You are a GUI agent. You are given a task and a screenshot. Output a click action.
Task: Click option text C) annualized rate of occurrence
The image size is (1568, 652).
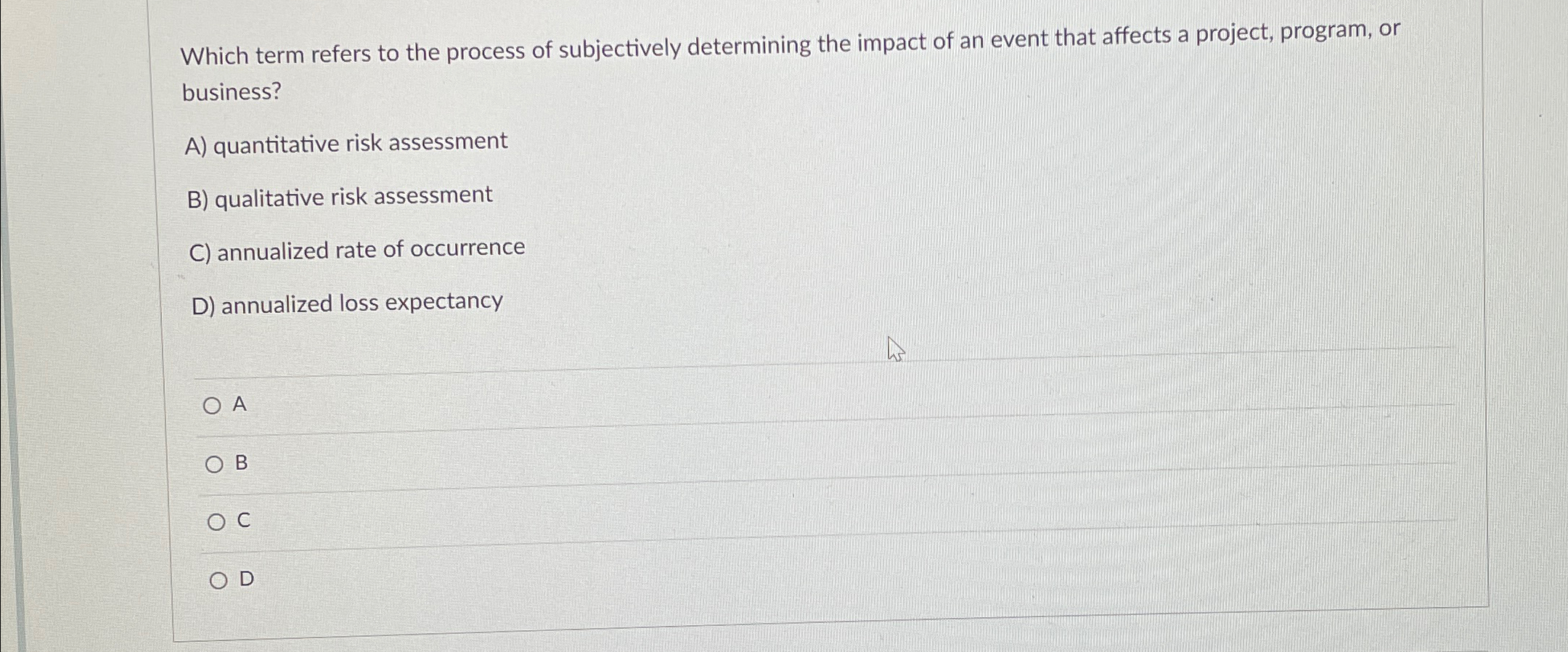352,248
